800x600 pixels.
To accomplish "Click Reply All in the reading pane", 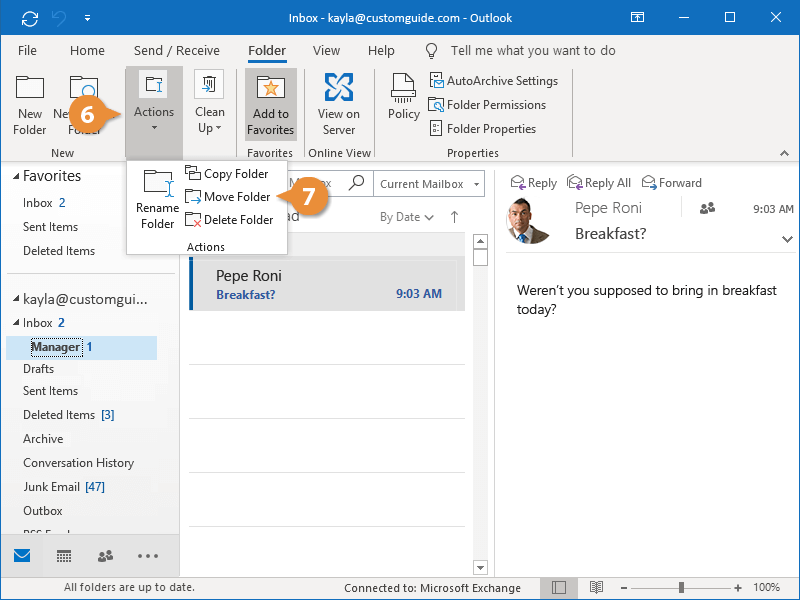I will (599, 183).
